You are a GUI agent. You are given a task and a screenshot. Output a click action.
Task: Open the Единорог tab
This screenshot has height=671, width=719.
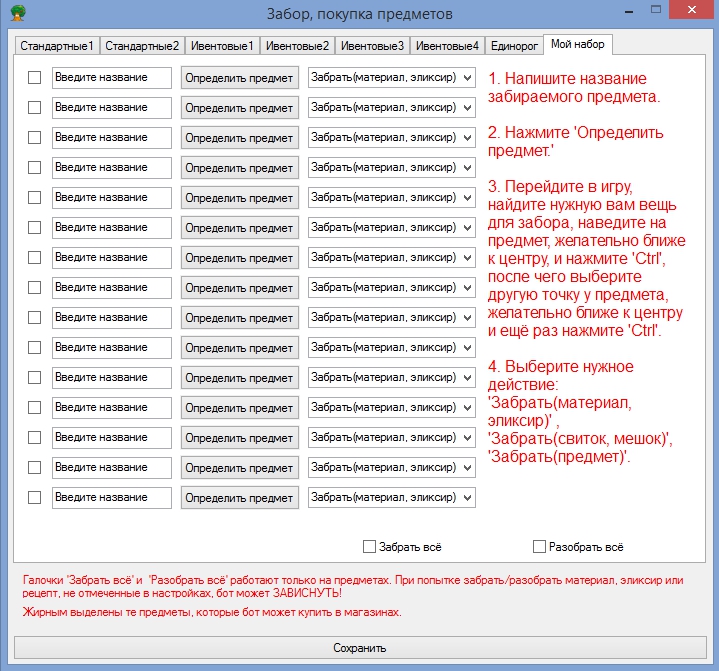click(514, 46)
